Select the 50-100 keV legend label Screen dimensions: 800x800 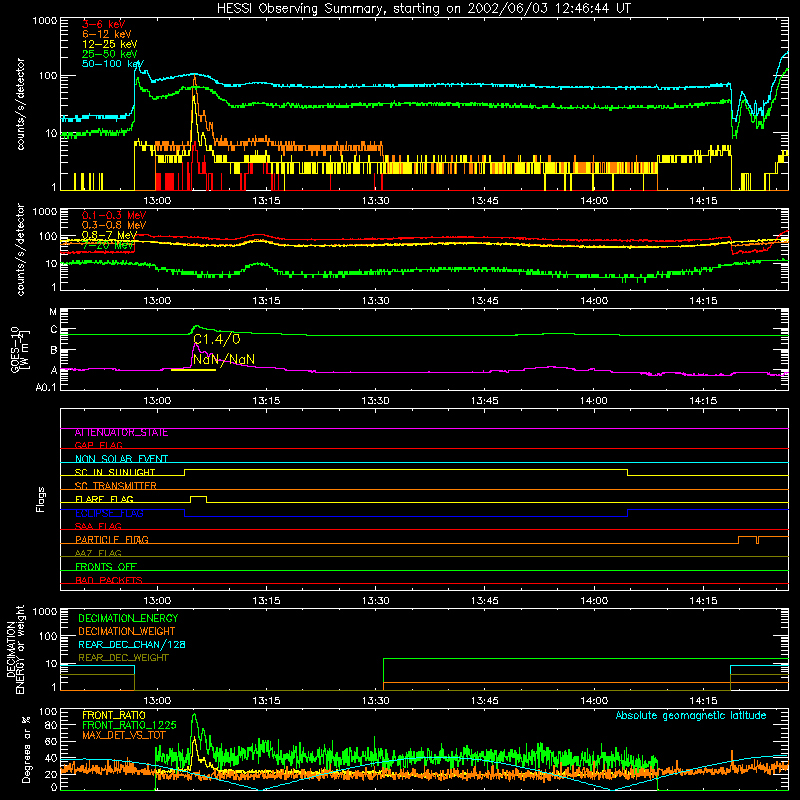pyautogui.click(x=113, y=64)
